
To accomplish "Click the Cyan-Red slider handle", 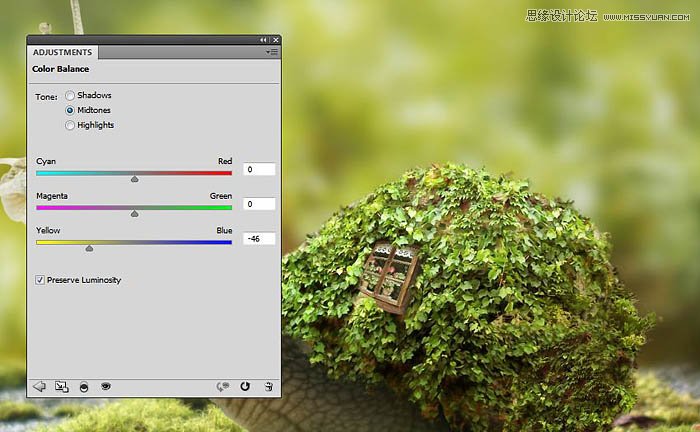I will (x=134, y=179).
